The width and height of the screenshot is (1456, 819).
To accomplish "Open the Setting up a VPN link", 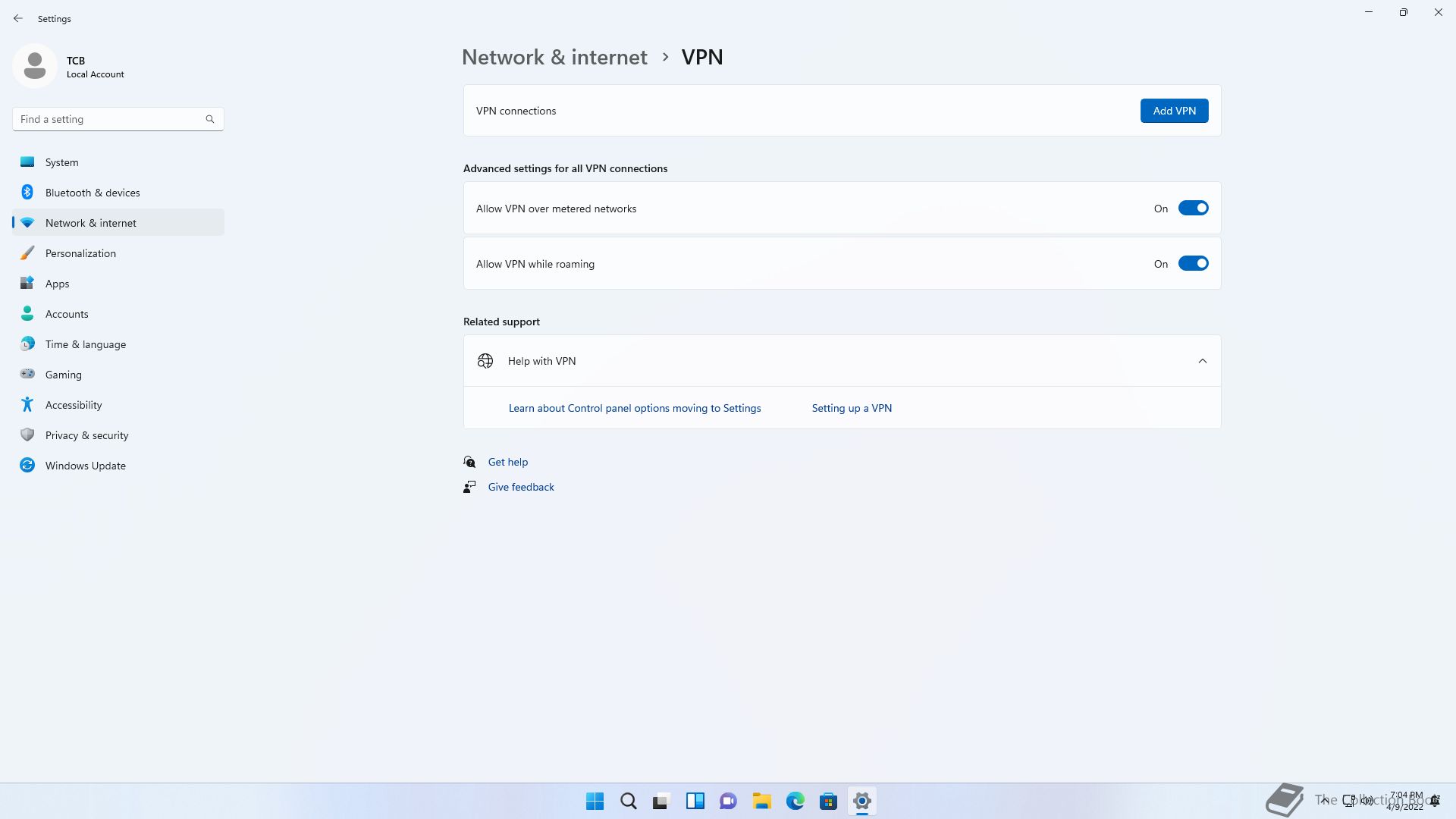I will (852, 408).
